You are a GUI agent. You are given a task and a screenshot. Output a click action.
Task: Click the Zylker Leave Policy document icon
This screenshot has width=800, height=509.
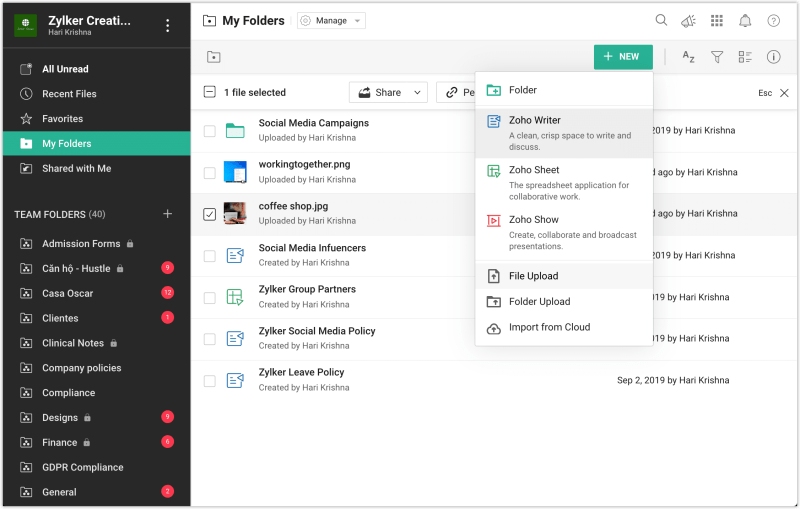(x=235, y=380)
